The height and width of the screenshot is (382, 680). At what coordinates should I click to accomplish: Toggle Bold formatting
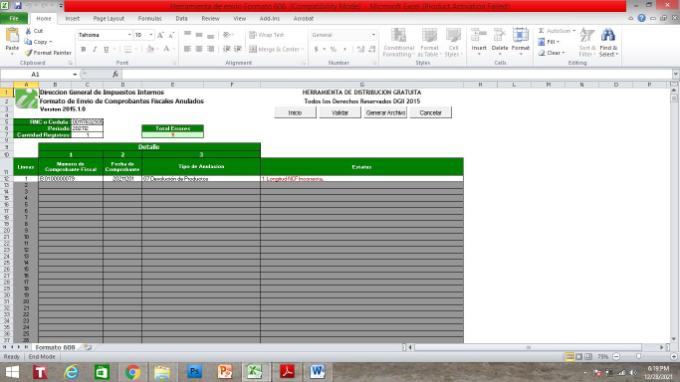point(83,49)
